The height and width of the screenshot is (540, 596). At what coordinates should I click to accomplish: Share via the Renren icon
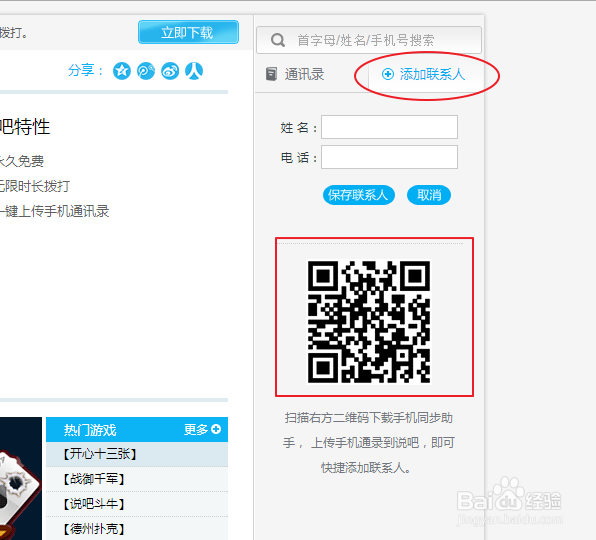(x=194, y=71)
